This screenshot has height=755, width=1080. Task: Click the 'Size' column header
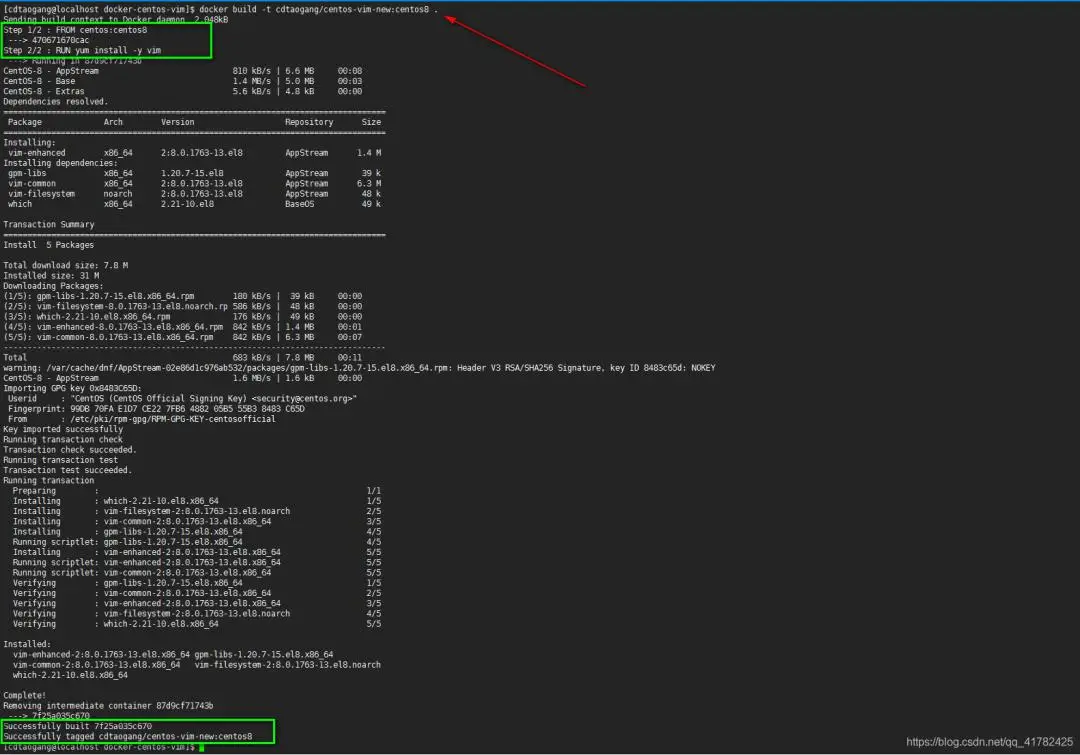(371, 123)
